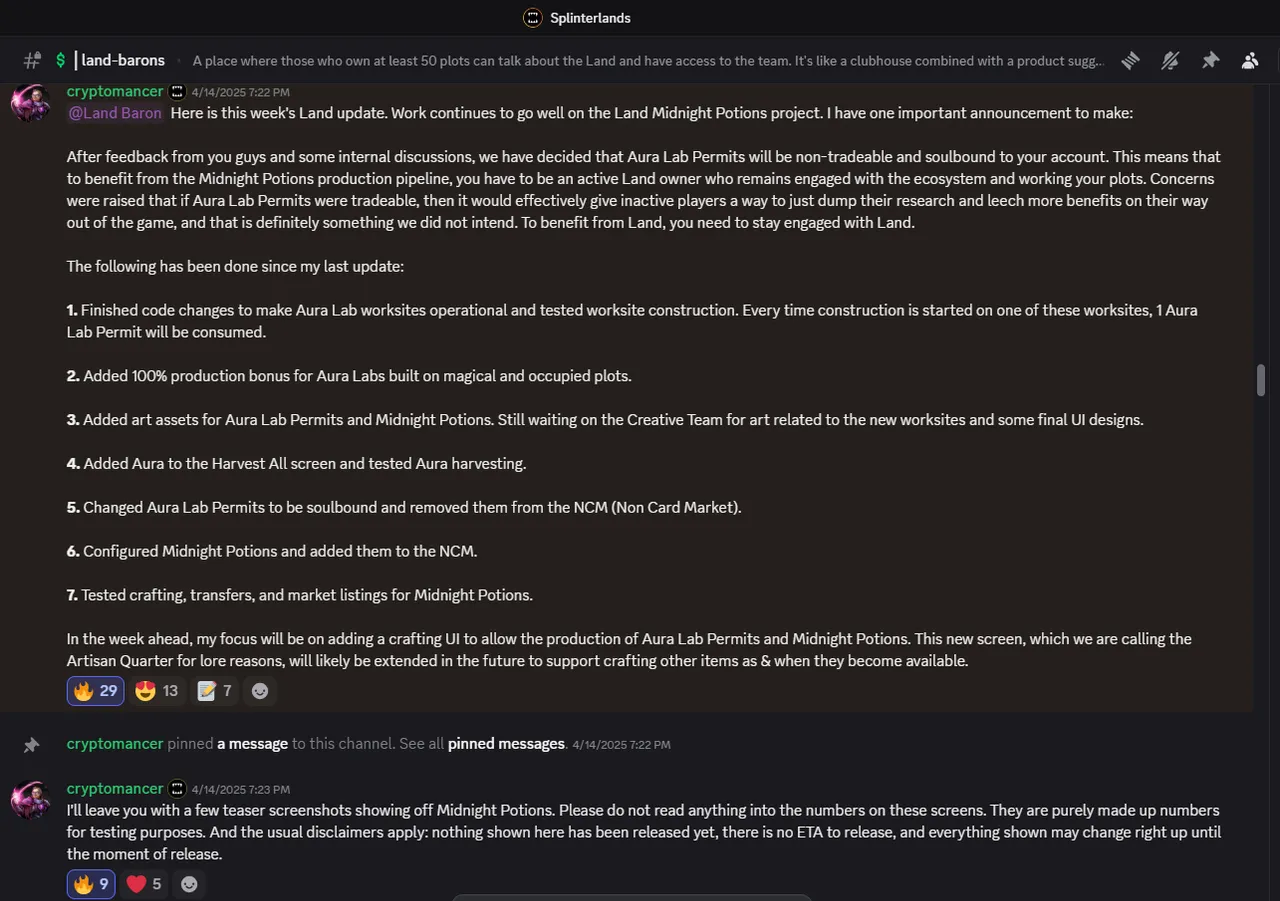Toggle the heart-eyes reaction with 13 votes
Viewport: 1280px width, 901px height.
pos(157,691)
